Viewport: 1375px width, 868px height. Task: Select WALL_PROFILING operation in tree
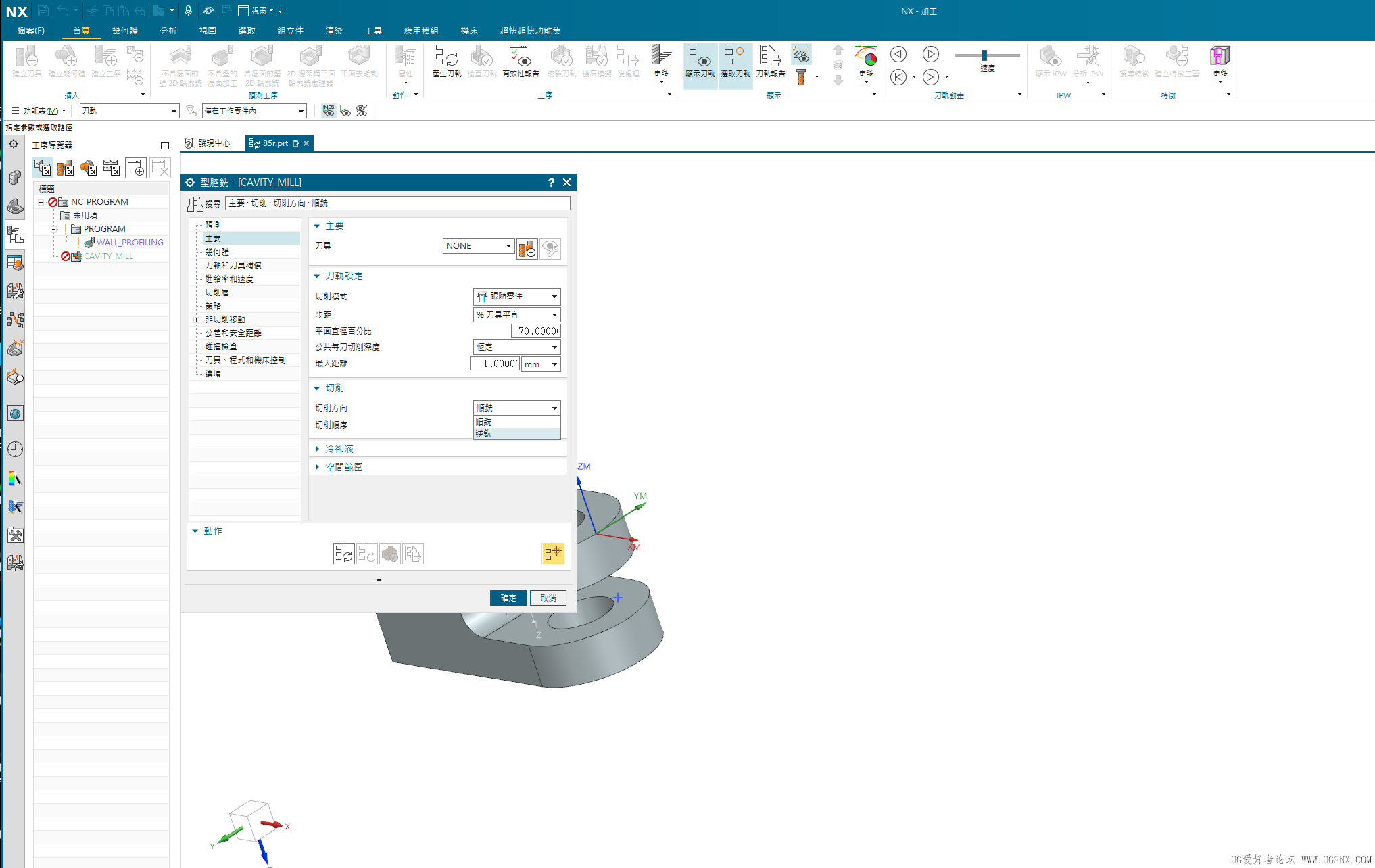pos(130,242)
